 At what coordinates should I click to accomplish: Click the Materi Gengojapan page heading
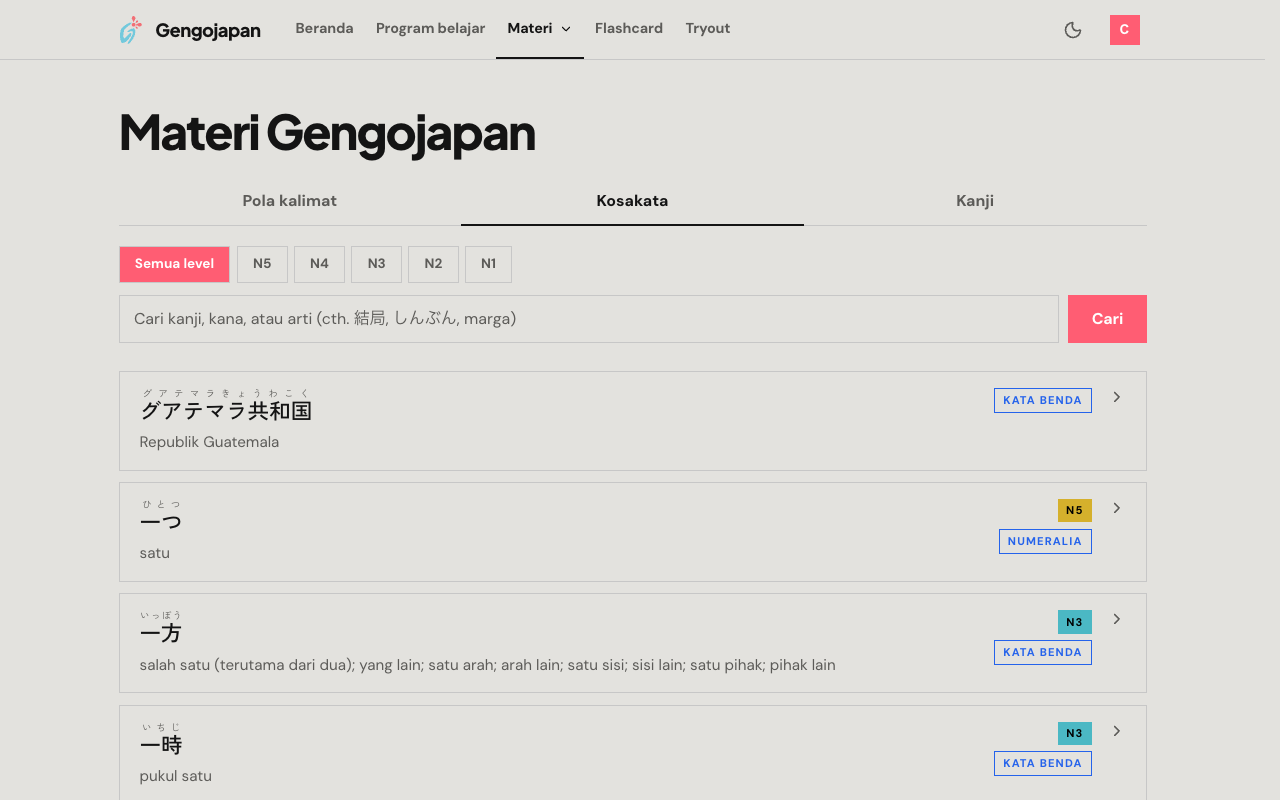tap(327, 133)
